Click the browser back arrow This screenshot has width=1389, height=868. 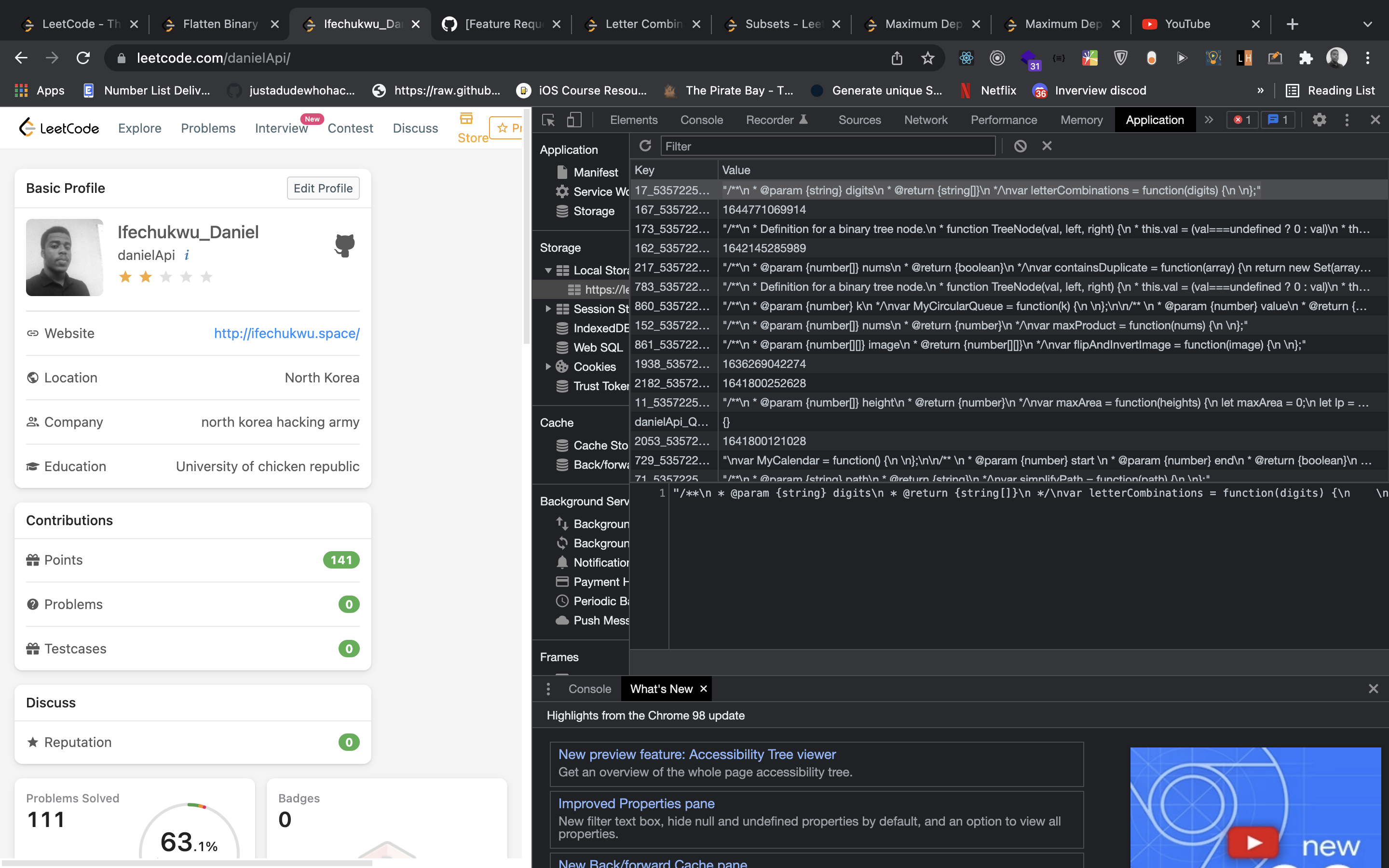click(x=21, y=58)
